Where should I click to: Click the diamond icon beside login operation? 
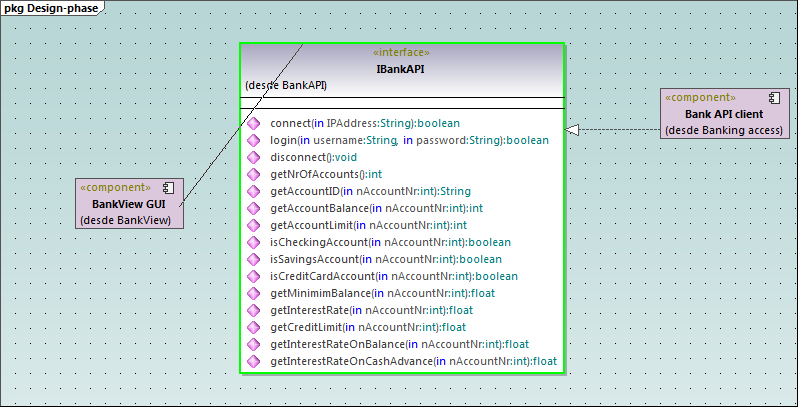(253, 141)
